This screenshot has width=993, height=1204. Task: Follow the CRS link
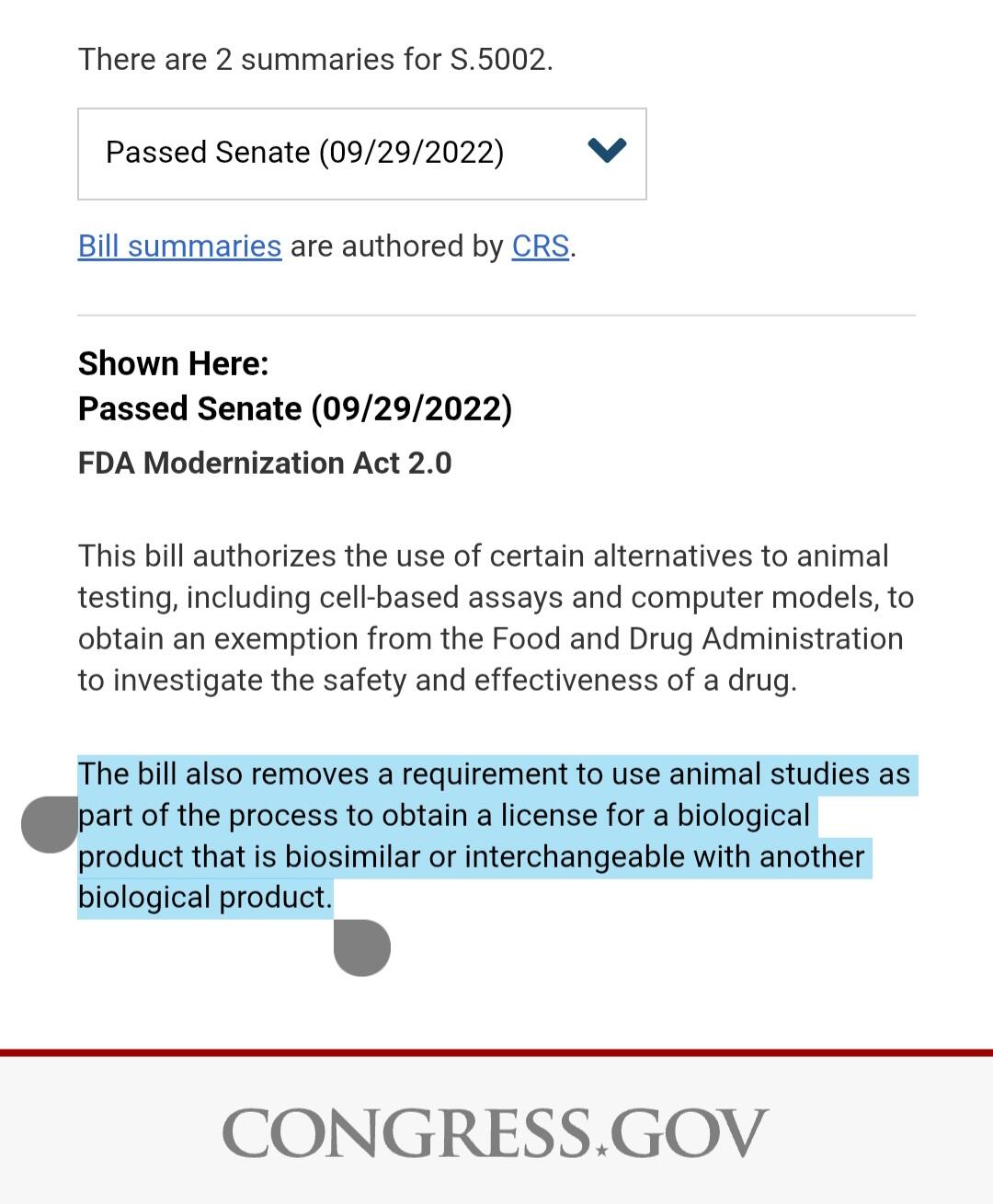540,247
